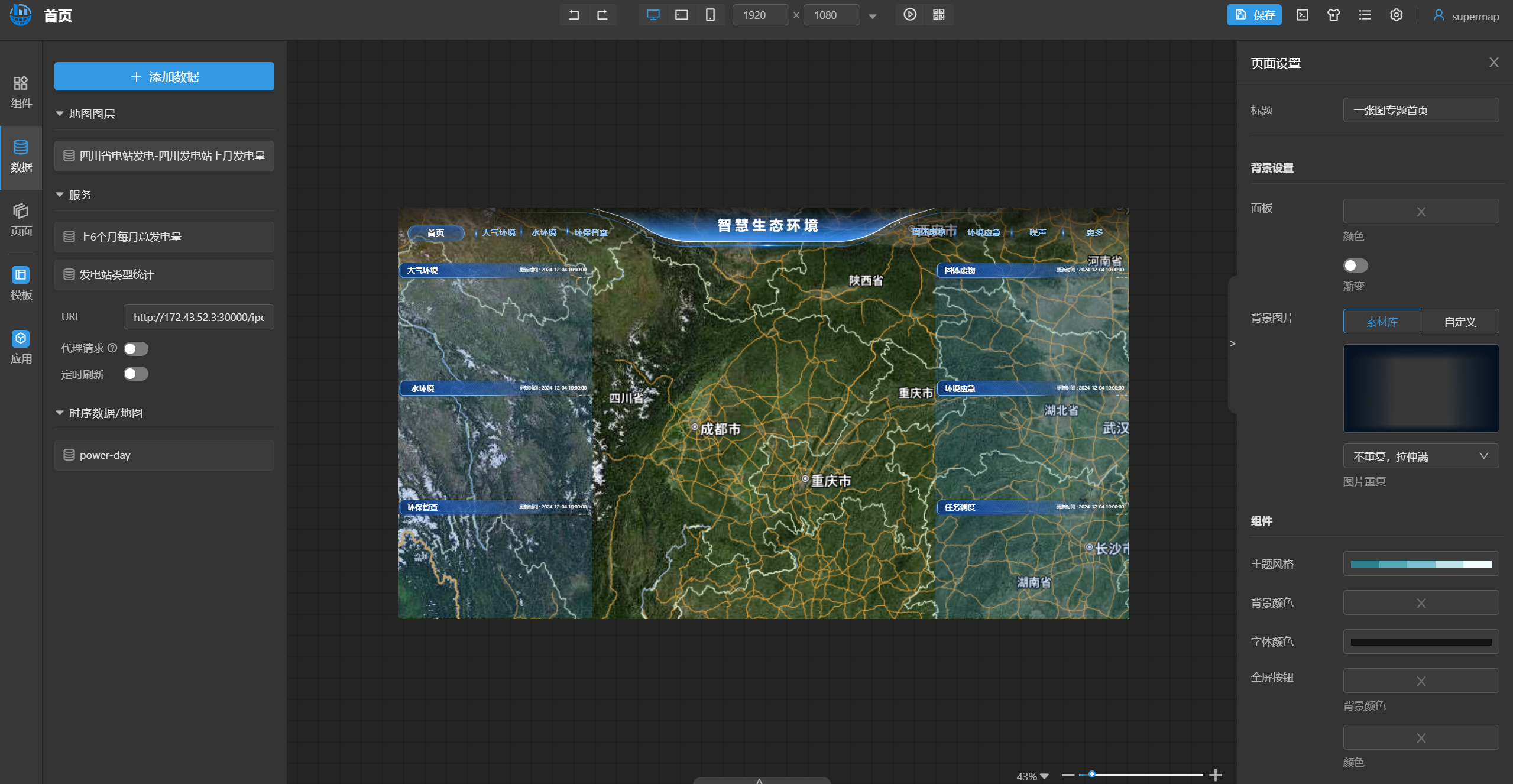Click the 任务调度 panel header in preview

coord(1032,507)
